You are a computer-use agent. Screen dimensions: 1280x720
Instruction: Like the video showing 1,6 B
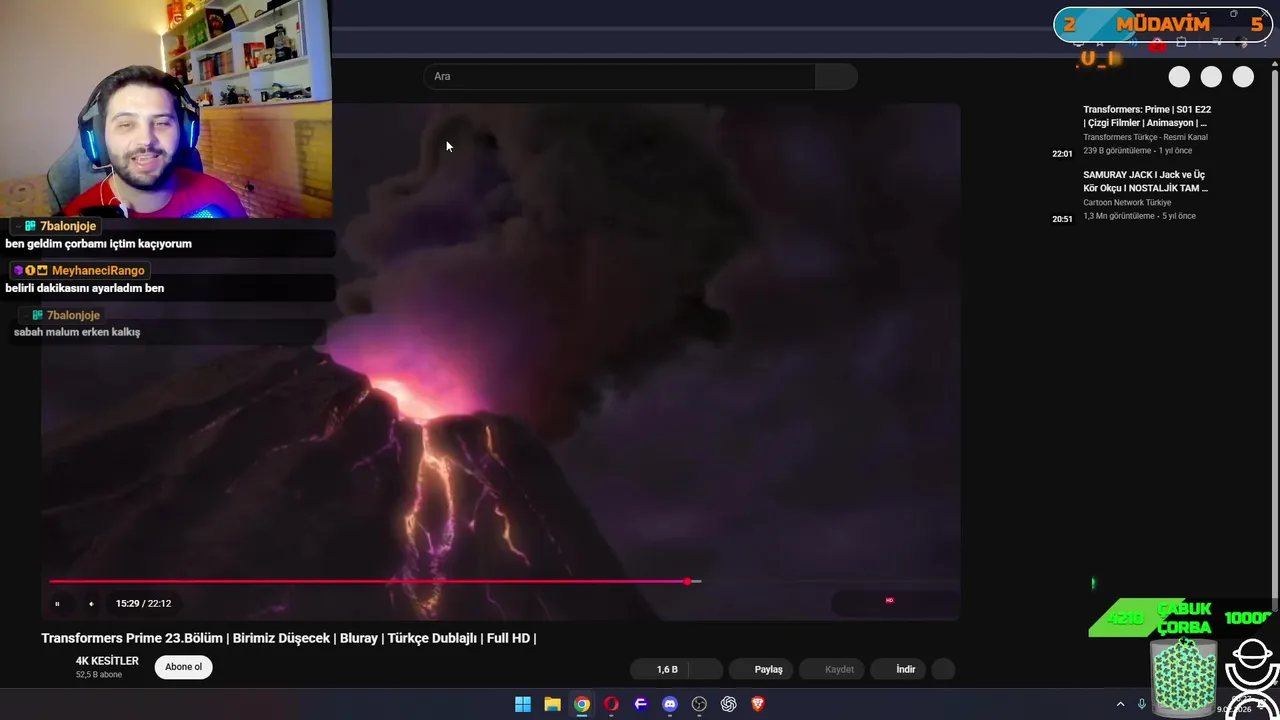click(661, 669)
